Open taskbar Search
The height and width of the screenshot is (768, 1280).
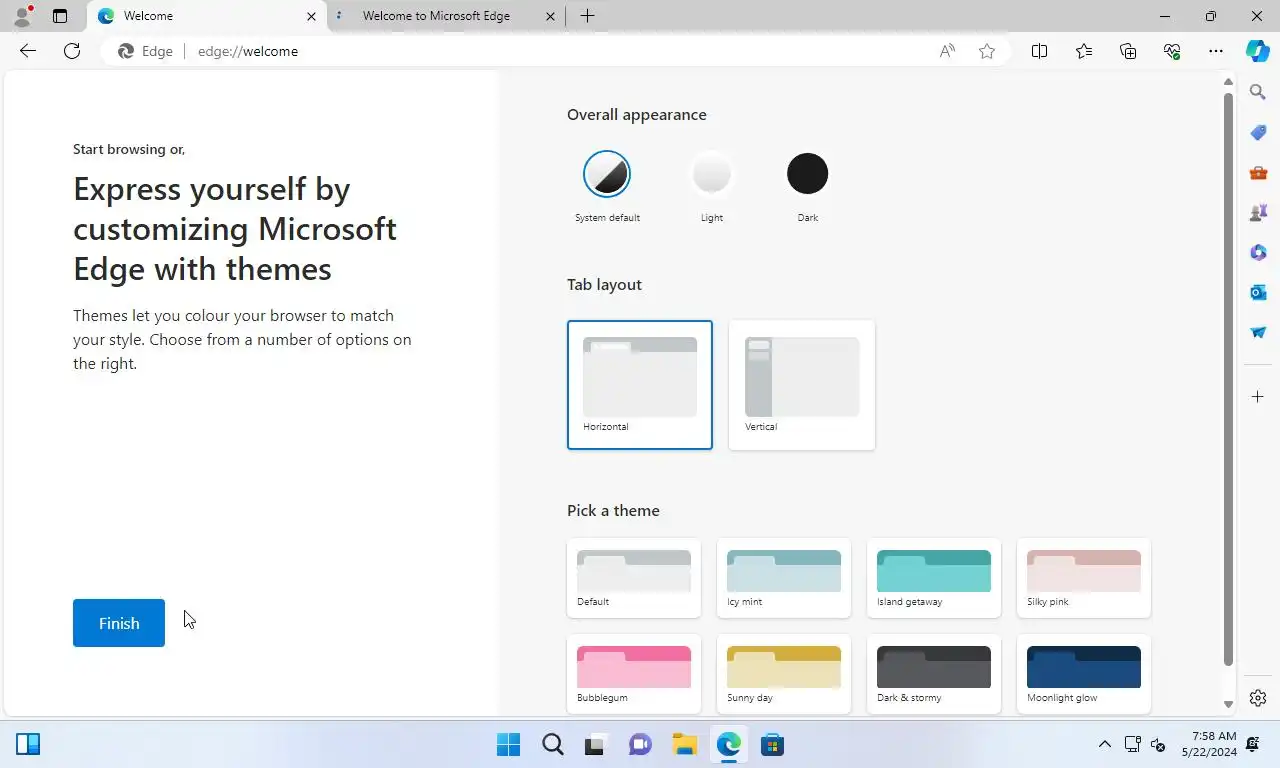[x=553, y=744]
